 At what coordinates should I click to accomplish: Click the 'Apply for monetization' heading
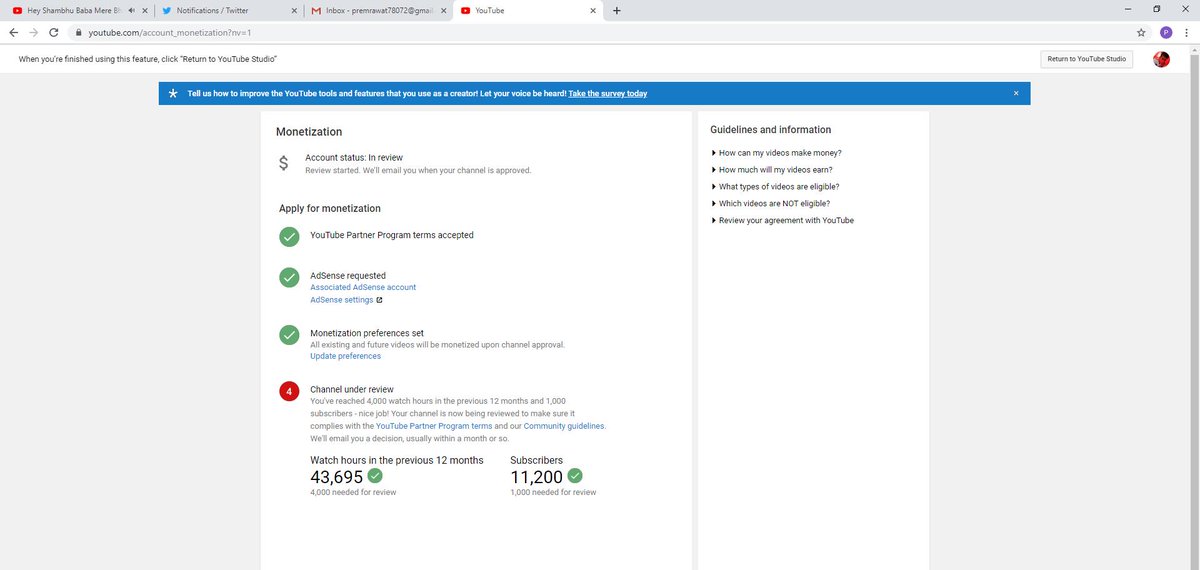330,209
